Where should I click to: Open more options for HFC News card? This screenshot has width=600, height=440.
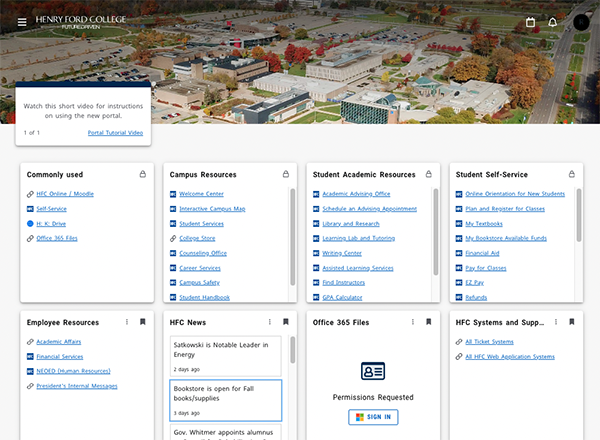(270, 322)
